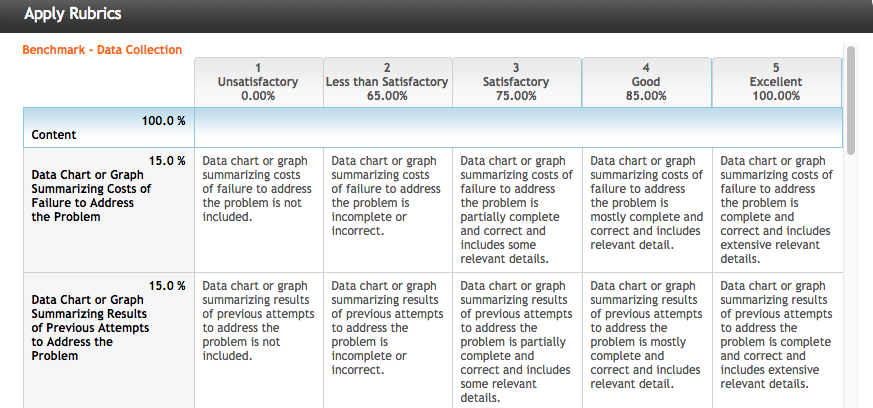Image resolution: width=873 pixels, height=408 pixels.
Task: Choose Less than Satisfactory cell for Previous Attempts
Action: tap(388, 340)
